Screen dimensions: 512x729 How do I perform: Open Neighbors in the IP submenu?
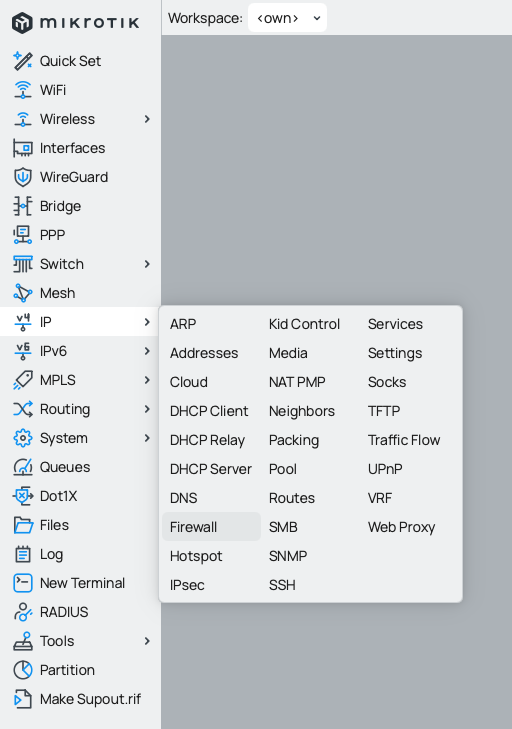point(302,411)
